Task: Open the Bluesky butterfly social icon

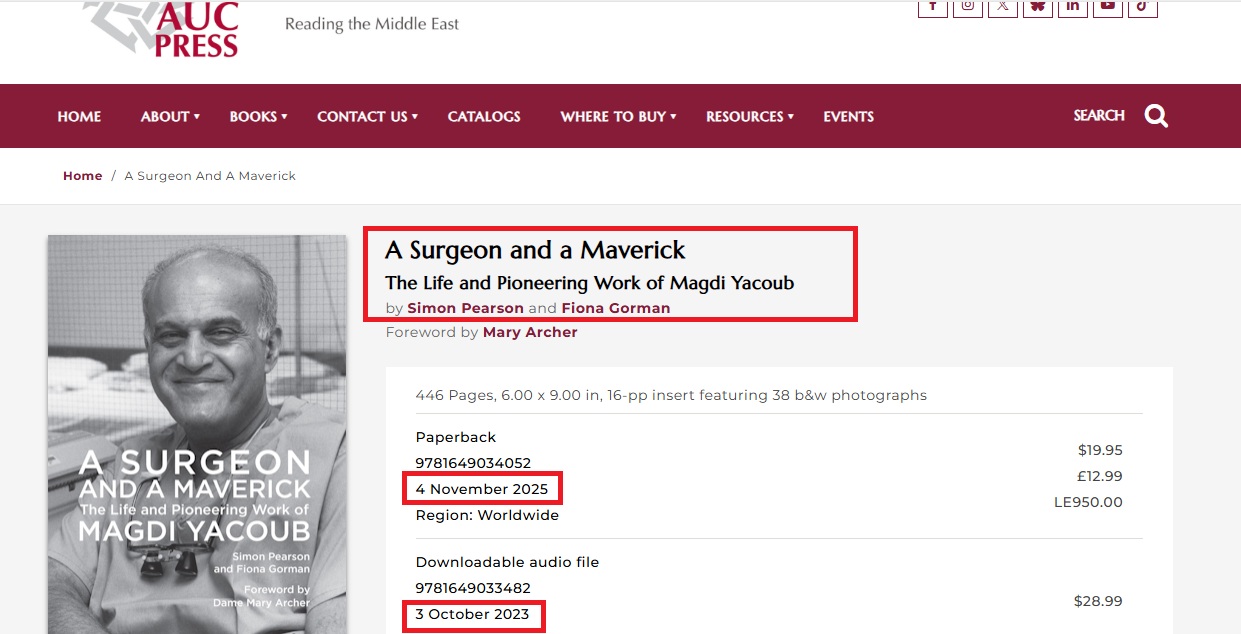Action: click(x=1038, y=7)
